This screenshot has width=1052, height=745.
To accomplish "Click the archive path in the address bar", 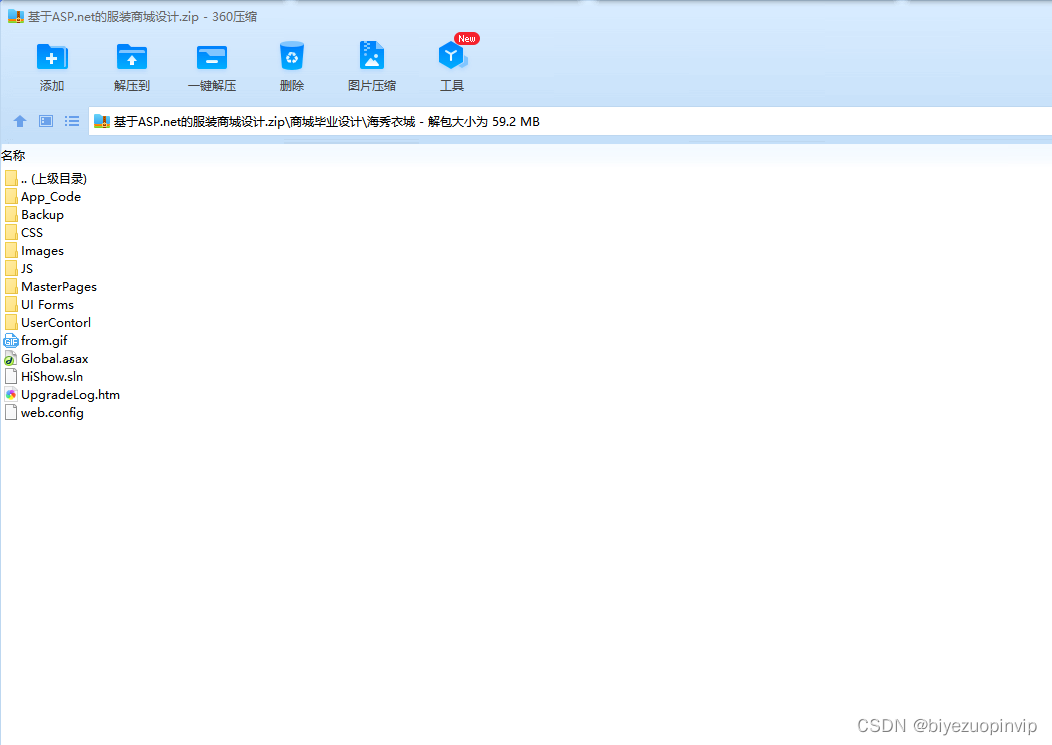I will click(300, 121).
